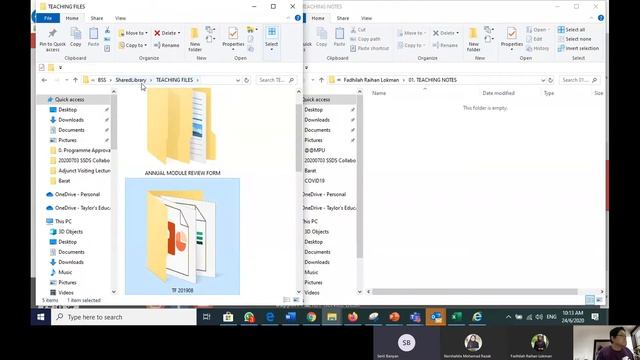Click Fadhilah Raihan Lokman in address breadcrumb
This screenshot has width=640, height=360.
[371, 80]
